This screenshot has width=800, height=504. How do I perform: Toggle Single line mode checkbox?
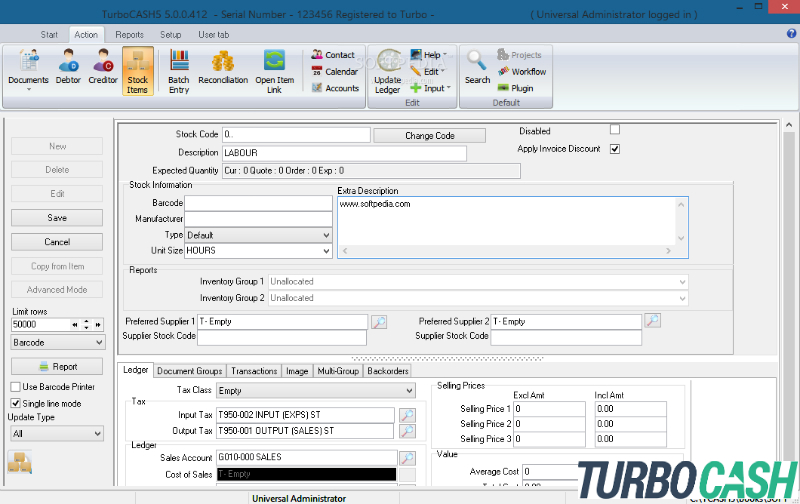pos(16,403)
